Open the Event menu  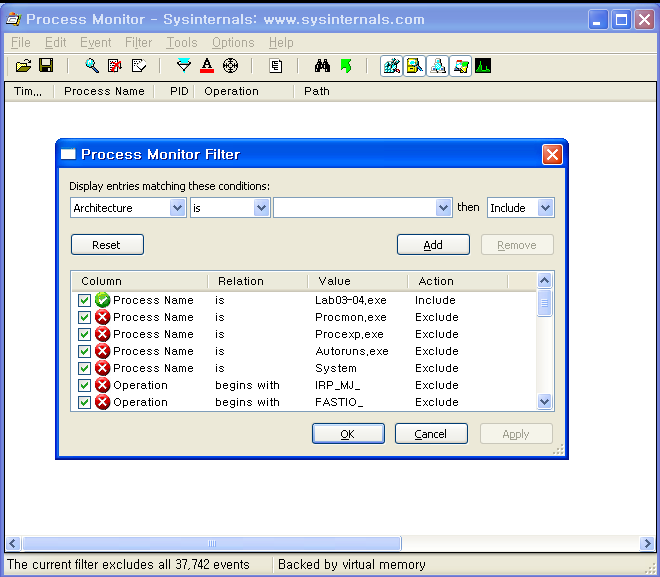tap(96, 43)
